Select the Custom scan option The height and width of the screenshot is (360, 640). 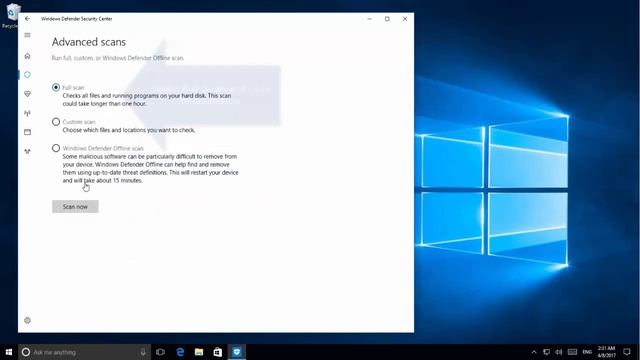(56, 122)
